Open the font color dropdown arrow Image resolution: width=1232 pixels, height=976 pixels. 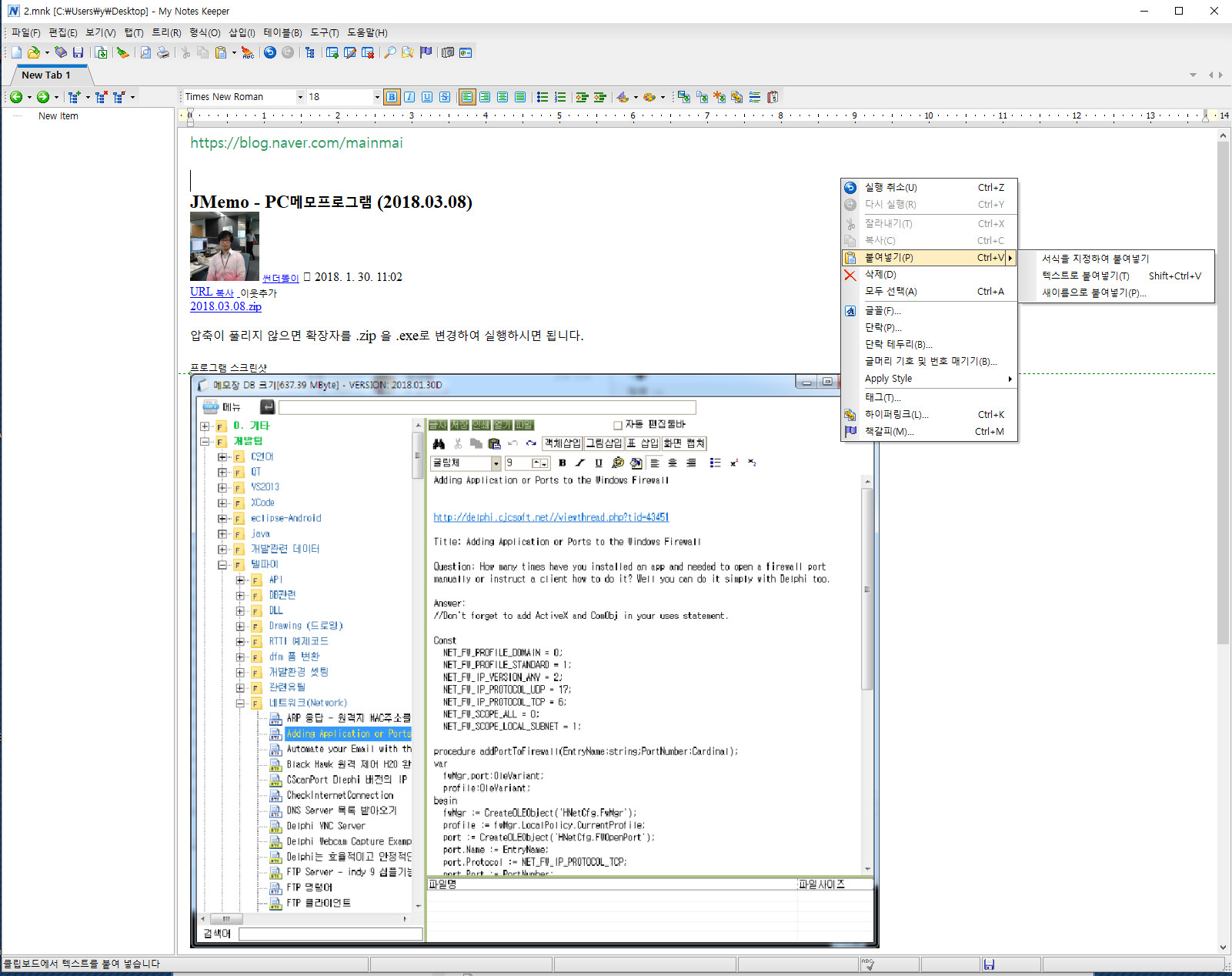636,97
